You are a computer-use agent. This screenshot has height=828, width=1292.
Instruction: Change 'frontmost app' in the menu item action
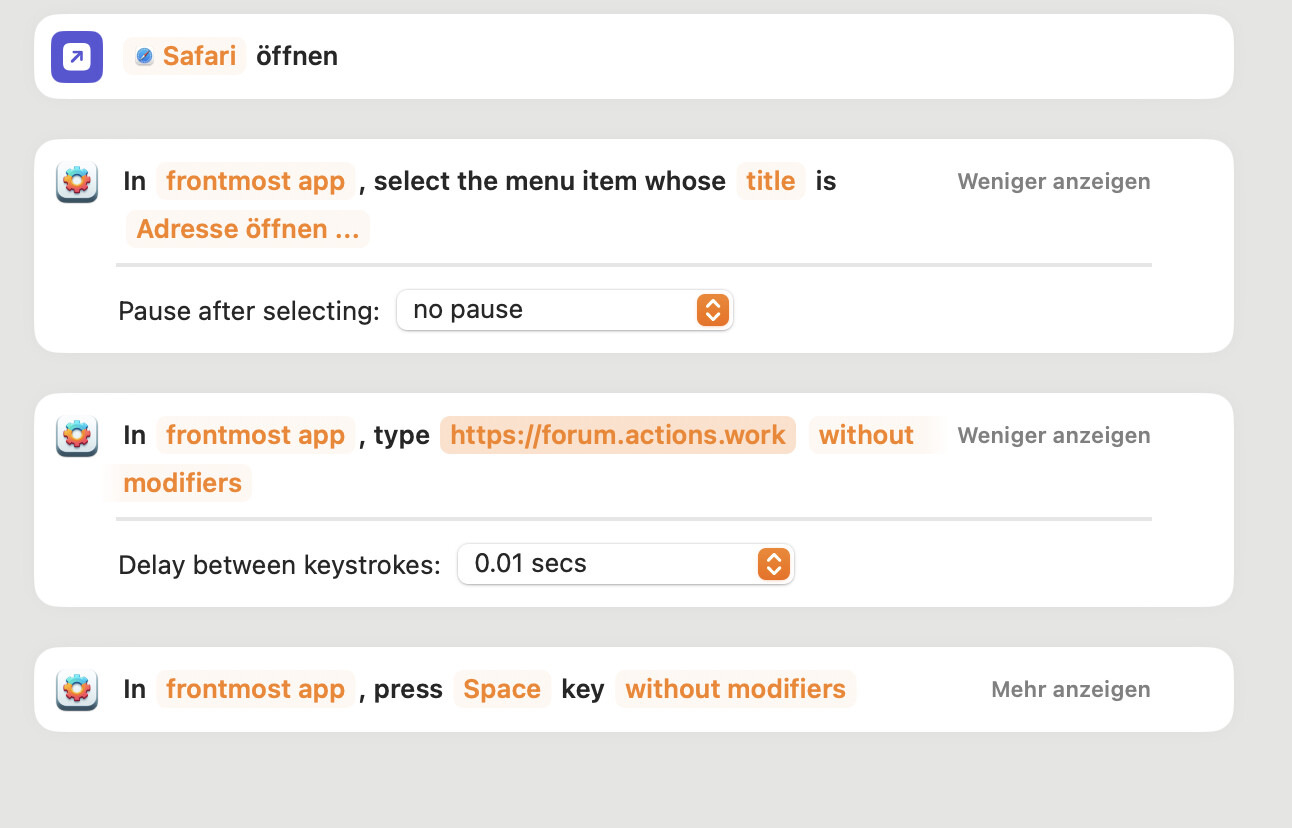(x=255, y=181)
